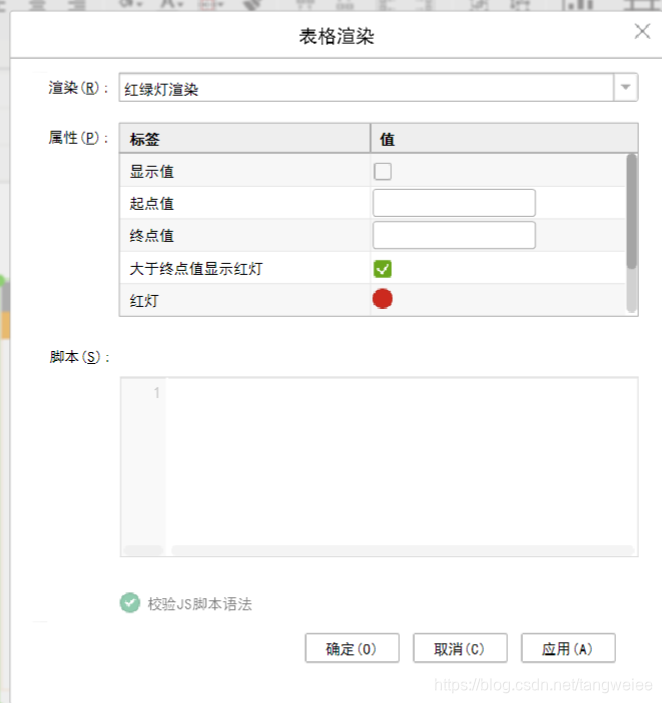Image resolution: width=662 pixels, height=703 pixels.
Task: Click the 应用(A) button
Action: (568, 648)
